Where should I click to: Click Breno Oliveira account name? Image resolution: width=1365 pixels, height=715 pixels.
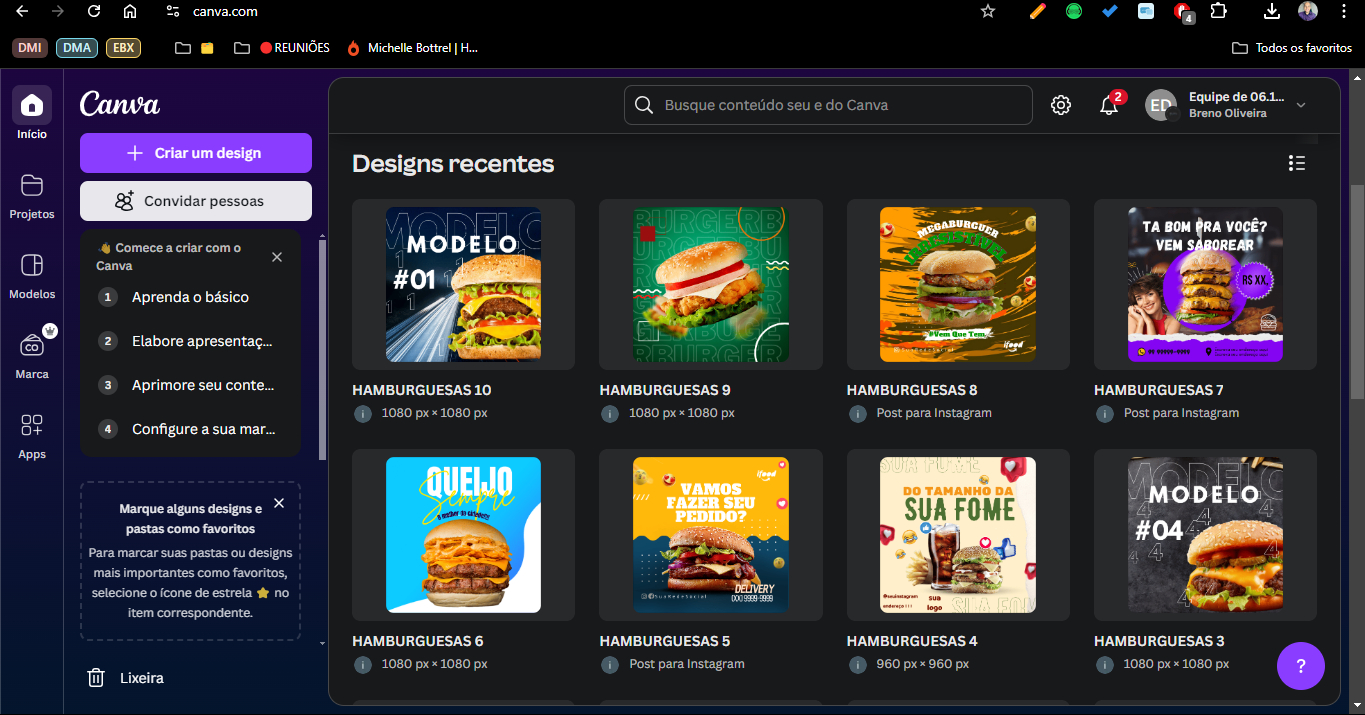point(1228,114)
